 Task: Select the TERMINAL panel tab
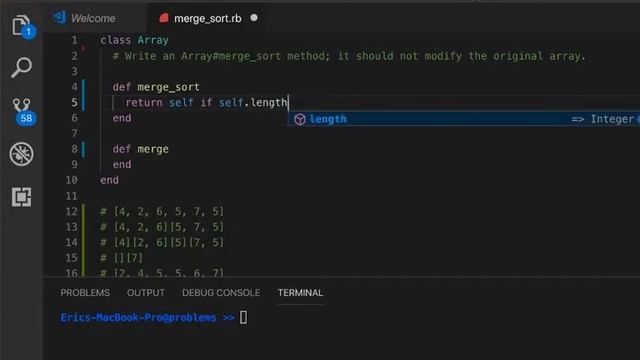click(x=300, y=293)
